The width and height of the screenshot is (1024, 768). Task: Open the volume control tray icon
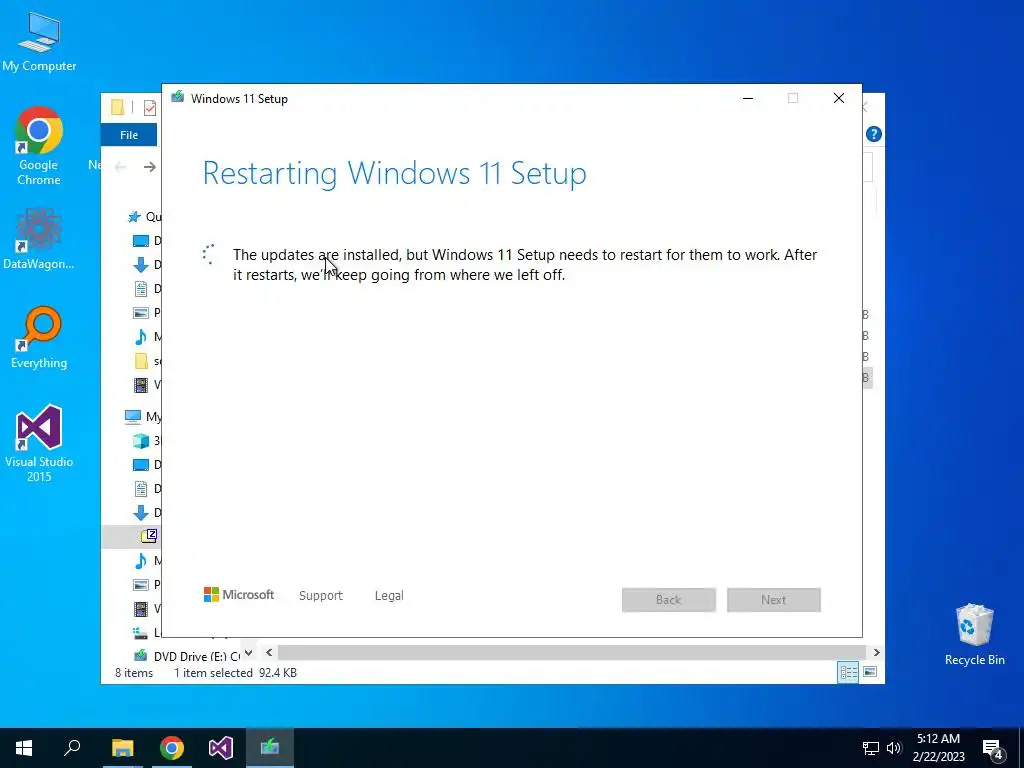tap(894, 748)
